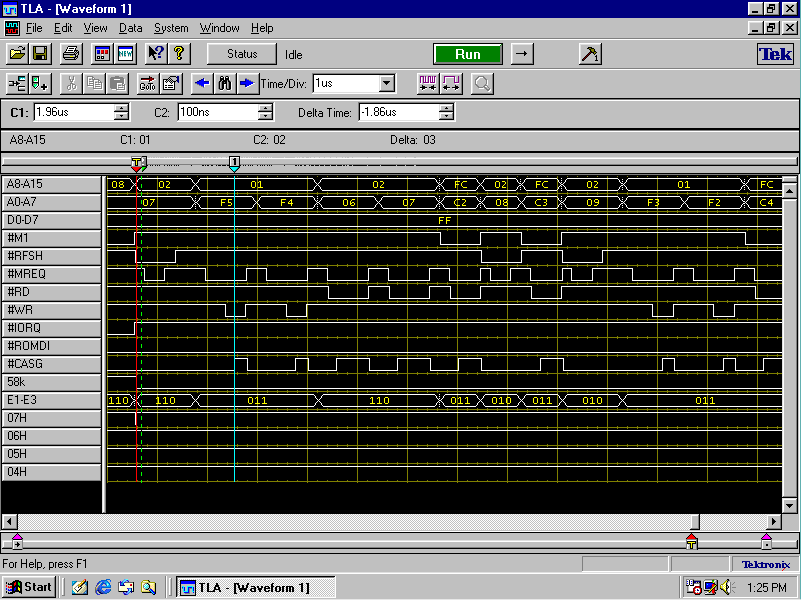Click the T trigger marker above waveforms
Screen dimensions: 801x600
[136, 163]
